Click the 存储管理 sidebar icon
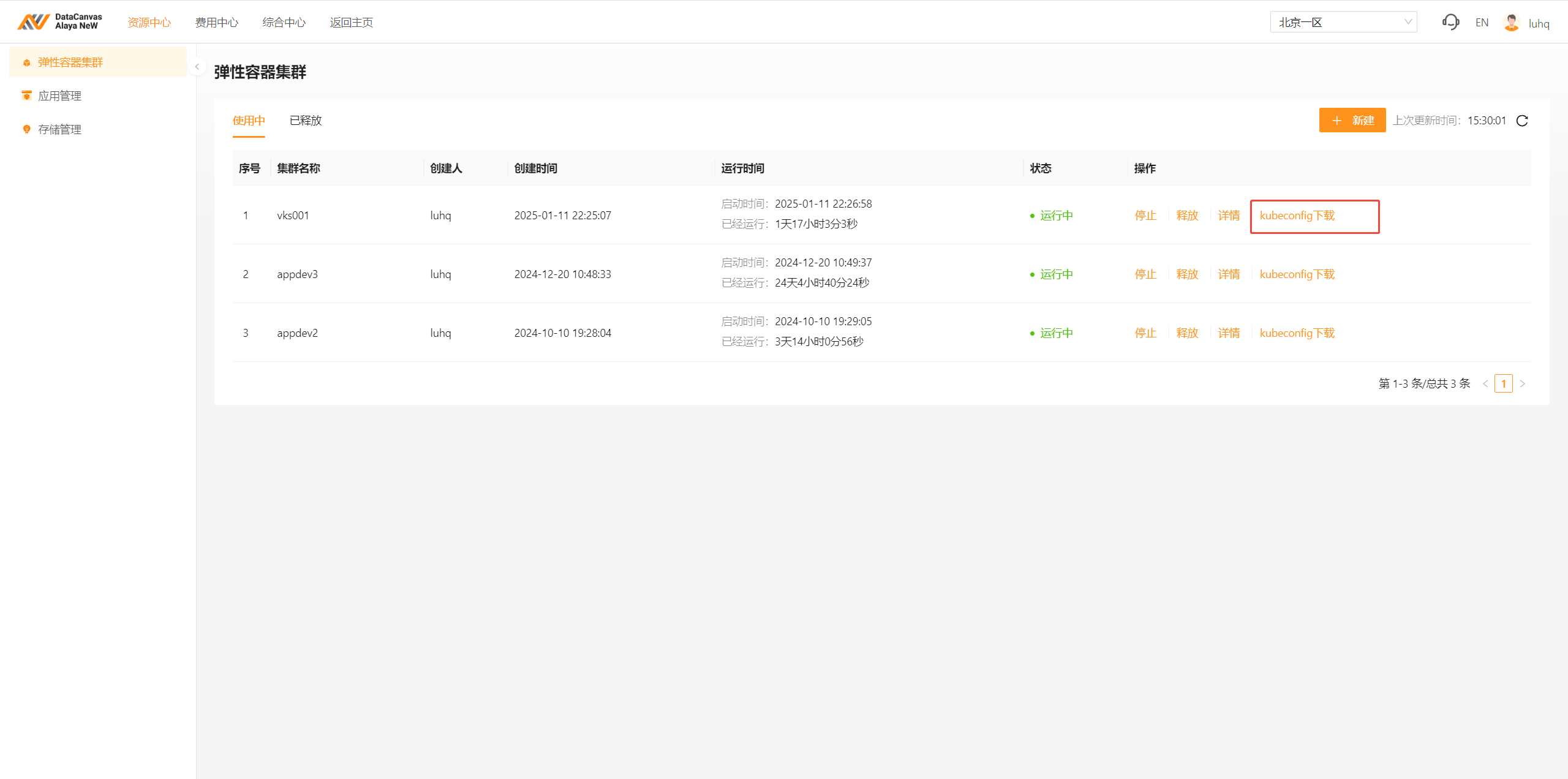1568x779 pixels. click(26, 129)
